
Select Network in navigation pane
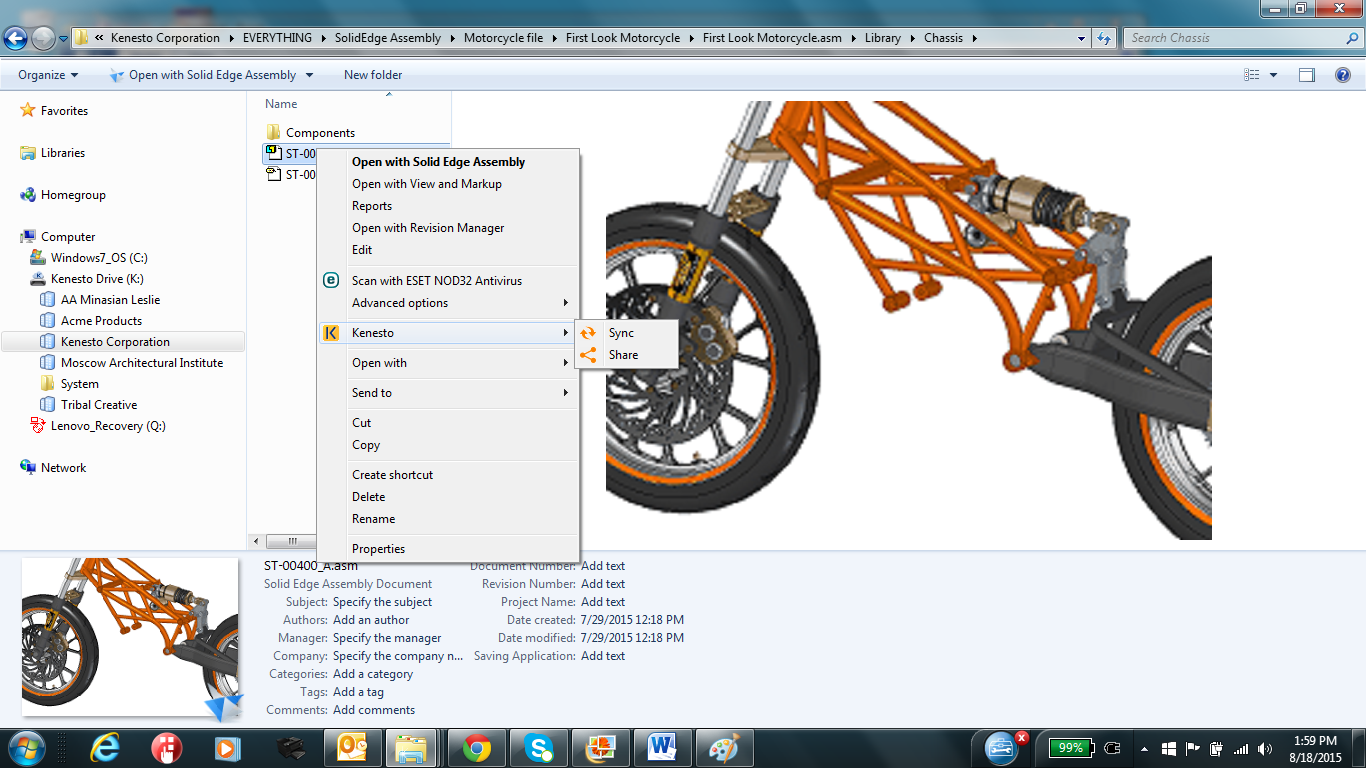coord(63,468)
